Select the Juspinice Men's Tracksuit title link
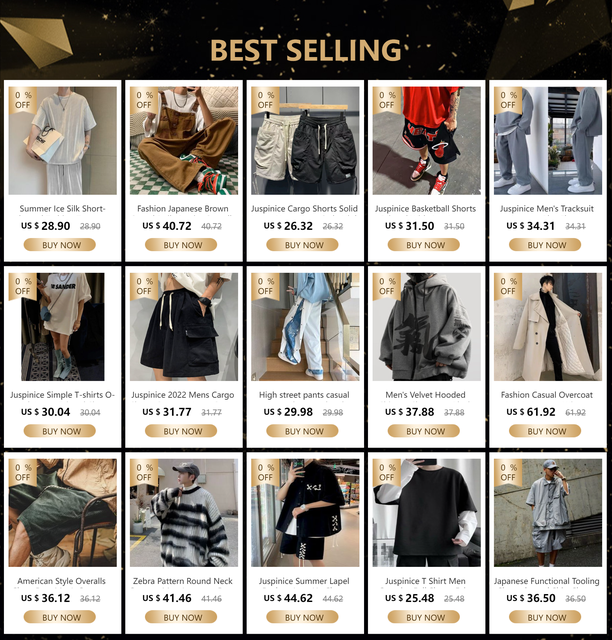Screen dimensions: 612x640 pyautogui.click(x=547, y=209)
